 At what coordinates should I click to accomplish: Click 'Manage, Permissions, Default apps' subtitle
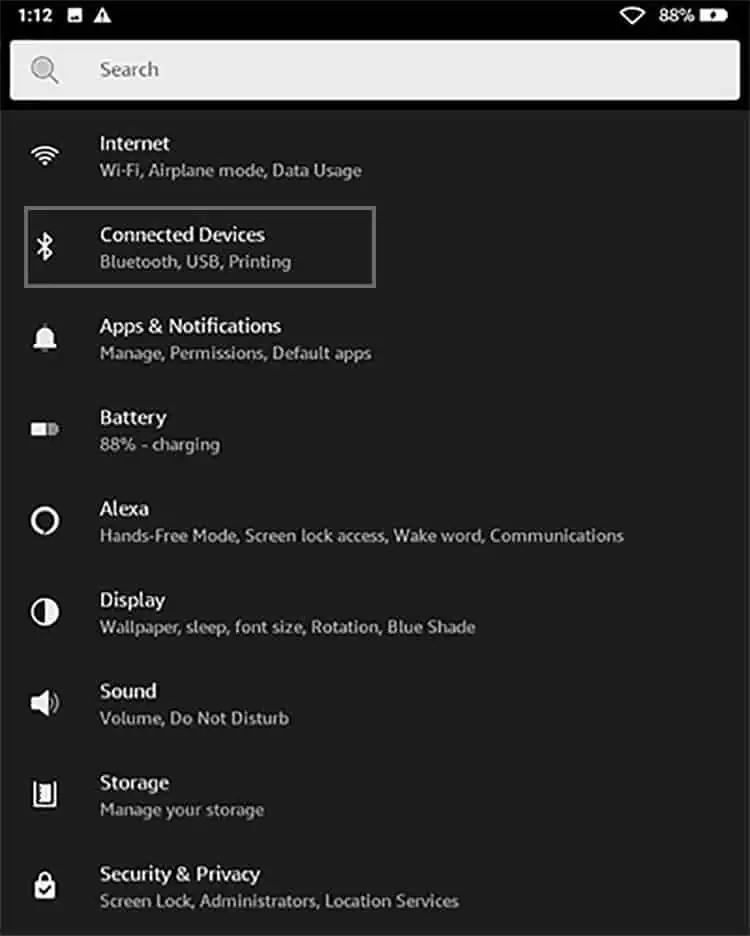pyautogui.click(x=235, y=353)
